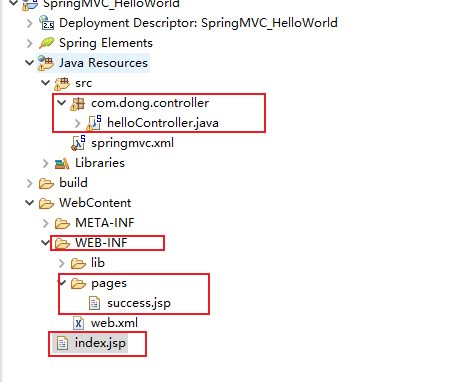Select the 'lib' label
Viewport: 470px width, 382px height.
98,263
